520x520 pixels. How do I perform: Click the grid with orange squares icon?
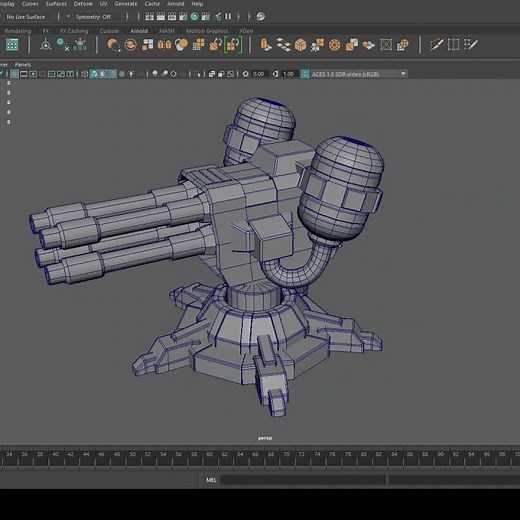coord(199,44)
